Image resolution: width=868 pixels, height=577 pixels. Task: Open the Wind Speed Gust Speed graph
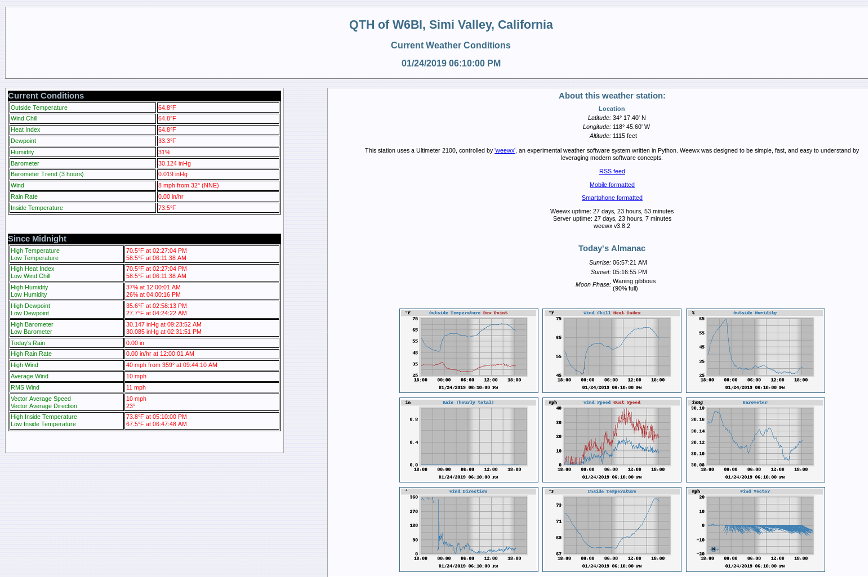click(x=612, y=440)
